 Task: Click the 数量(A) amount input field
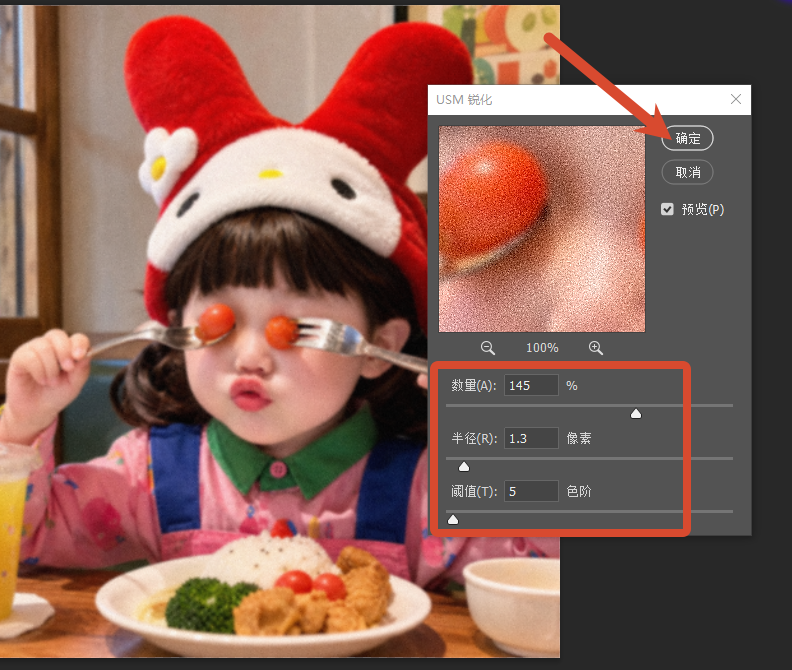531,385
